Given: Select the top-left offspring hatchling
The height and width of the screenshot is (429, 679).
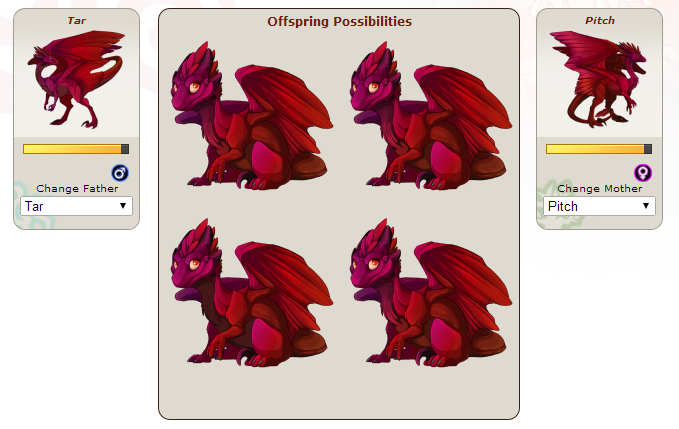Looking at the screenshot, I should pos(252,116).
